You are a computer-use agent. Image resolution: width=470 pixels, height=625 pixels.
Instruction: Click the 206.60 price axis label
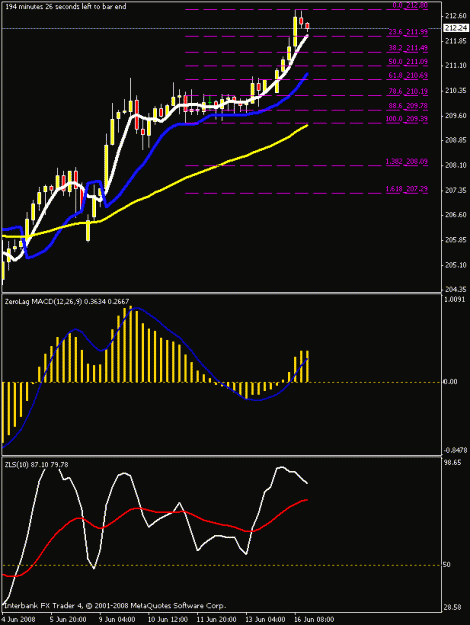point(456,215)
